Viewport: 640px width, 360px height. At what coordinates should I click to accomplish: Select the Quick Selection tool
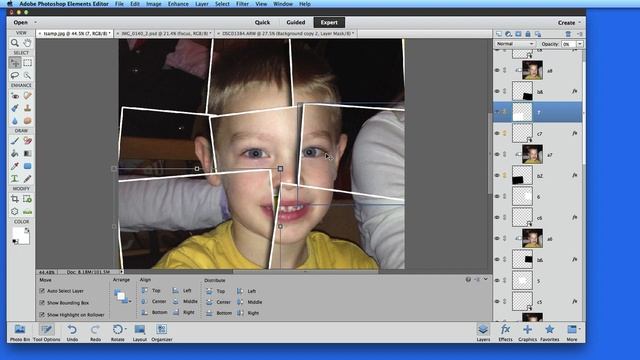coord(27,75)
